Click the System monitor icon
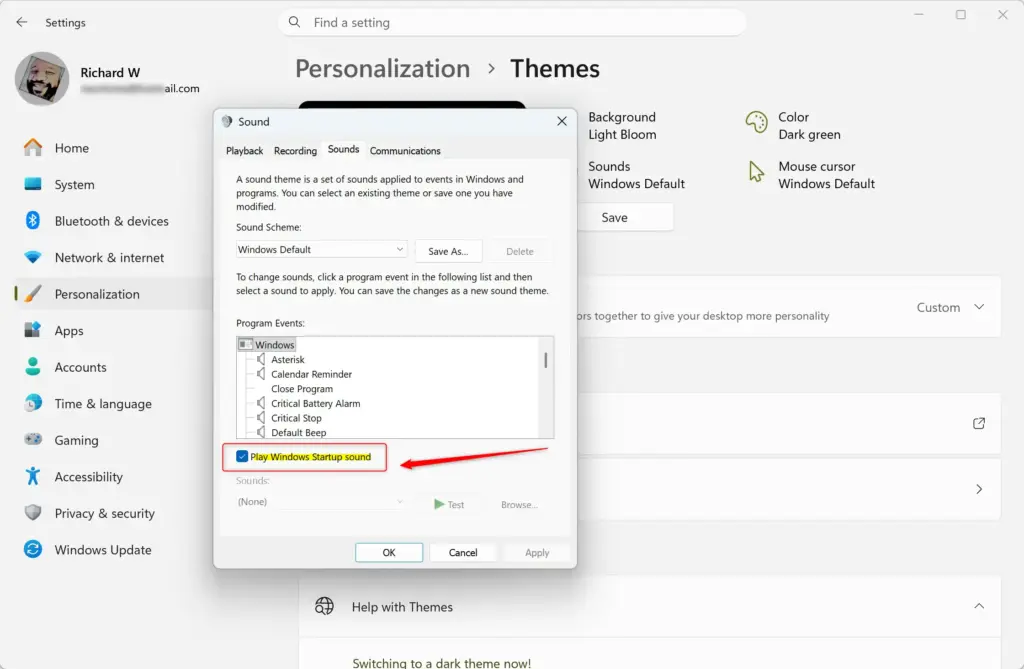Viewport: 1024px width, 669px height. click(x=33, y=184)
